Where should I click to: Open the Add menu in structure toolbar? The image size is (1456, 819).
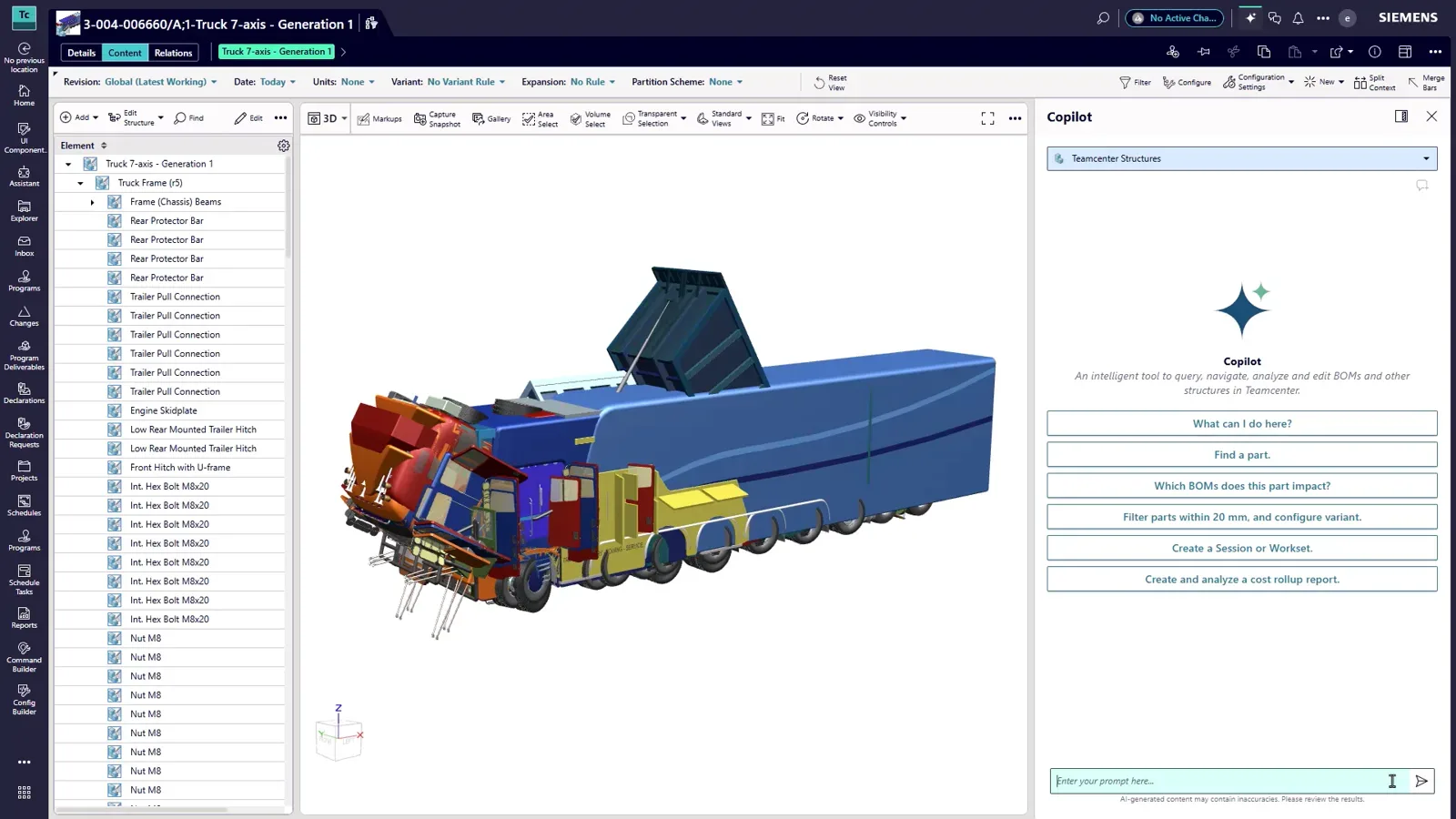pos(79,117)
